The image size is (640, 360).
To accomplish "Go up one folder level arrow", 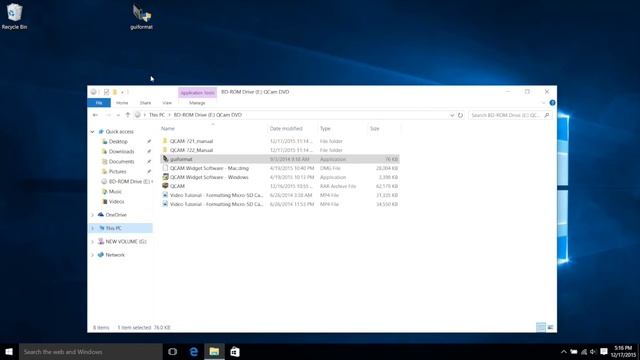I will 128,115.
